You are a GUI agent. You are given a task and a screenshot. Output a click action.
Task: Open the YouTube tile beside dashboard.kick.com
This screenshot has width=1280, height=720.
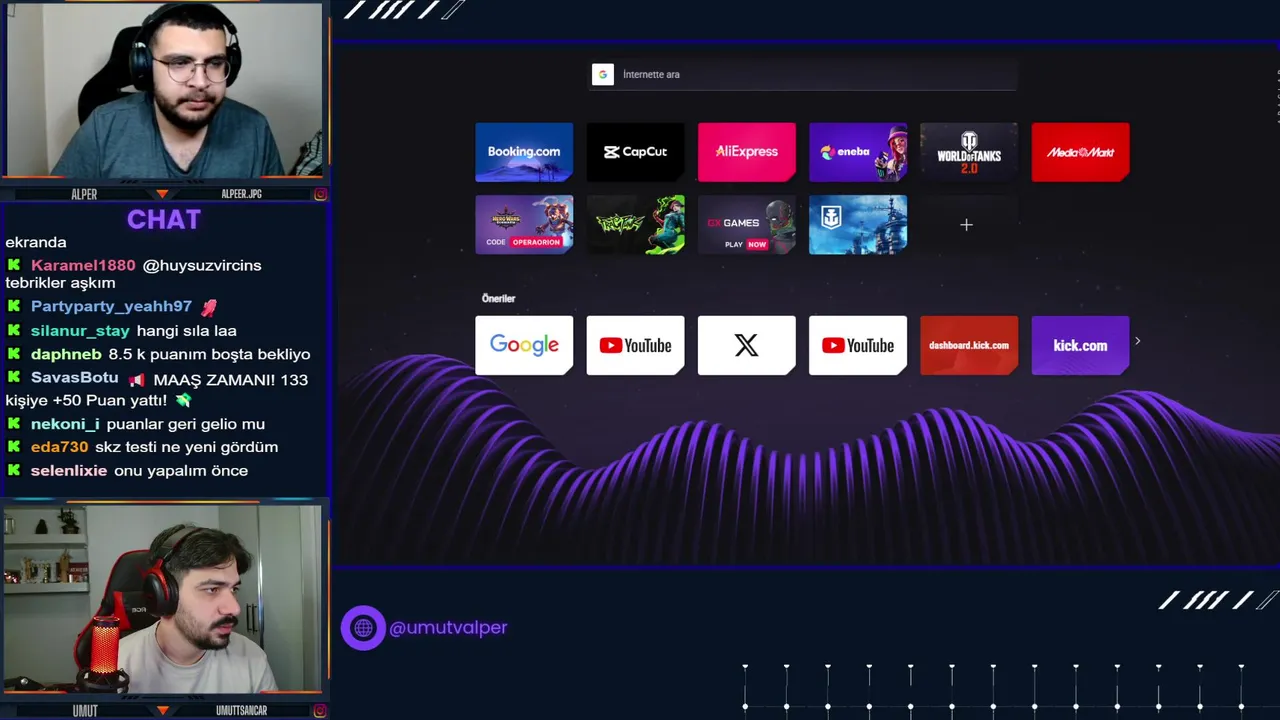[x=858, y=345]
